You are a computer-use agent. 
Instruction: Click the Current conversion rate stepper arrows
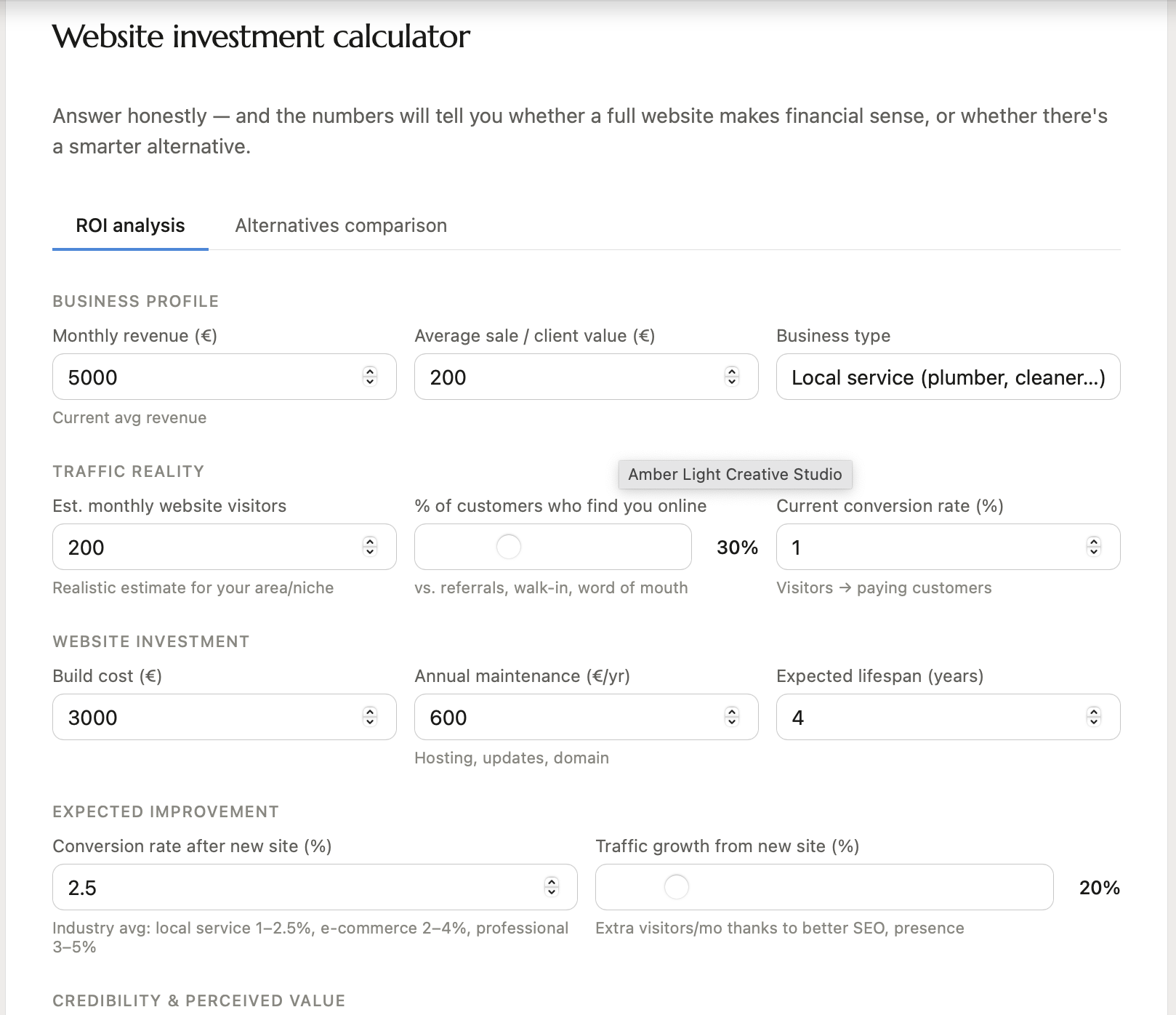(x=1094, y=547)
